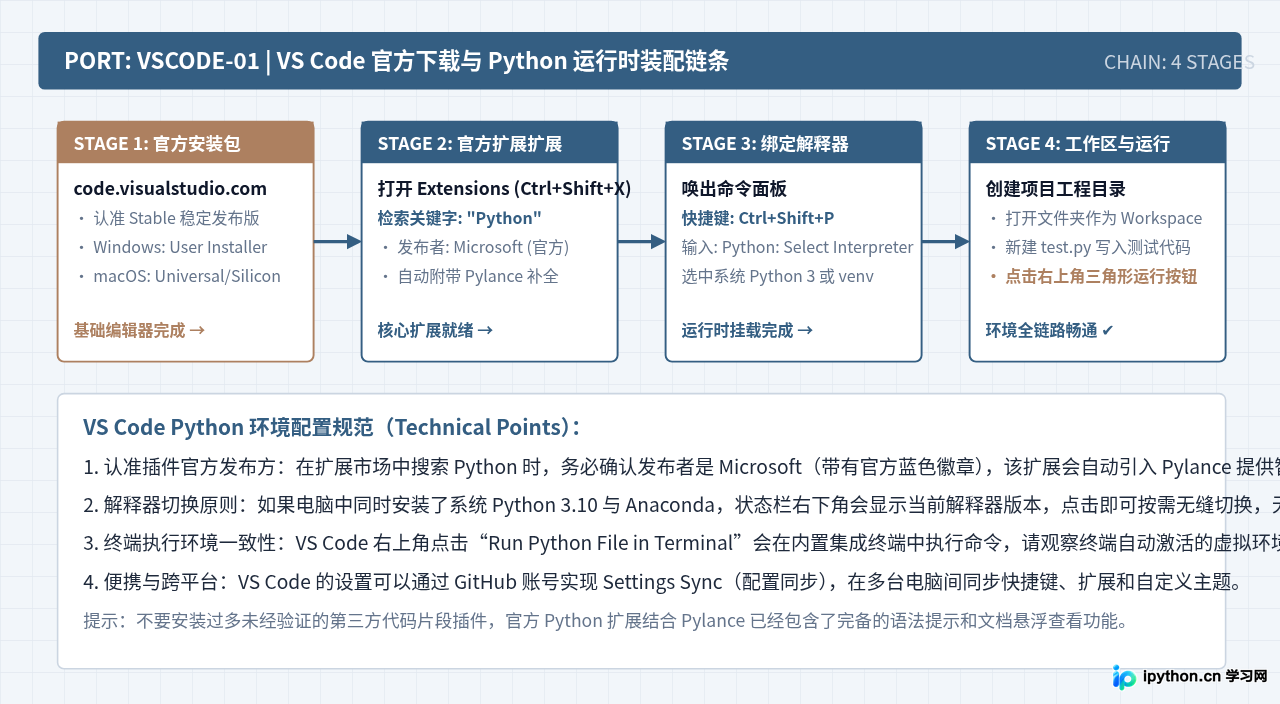The width and height of the screenshot is (1280, 704).
Task: Click '基础编辑器完成 →' footer text
Action: (x=139, y=330)
